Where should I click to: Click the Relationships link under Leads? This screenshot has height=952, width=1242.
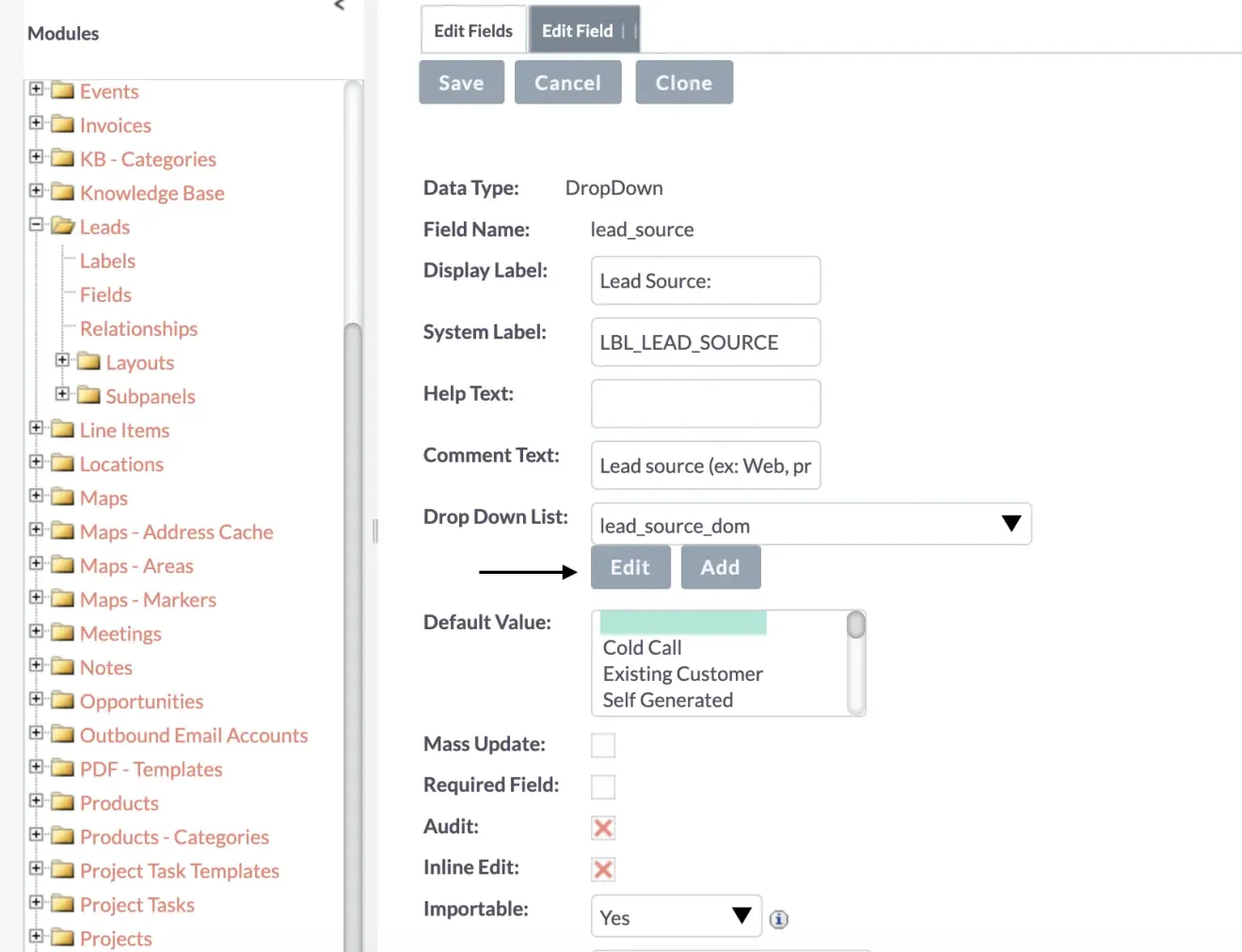point(137,328)
